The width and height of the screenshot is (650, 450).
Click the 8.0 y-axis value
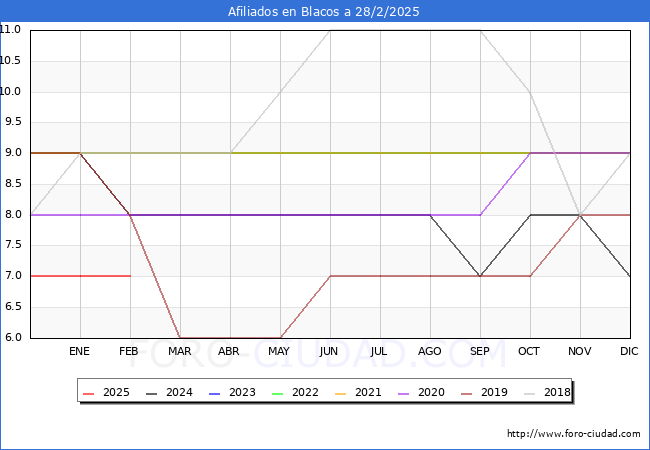pyautogui.click(x=13, y=214)
